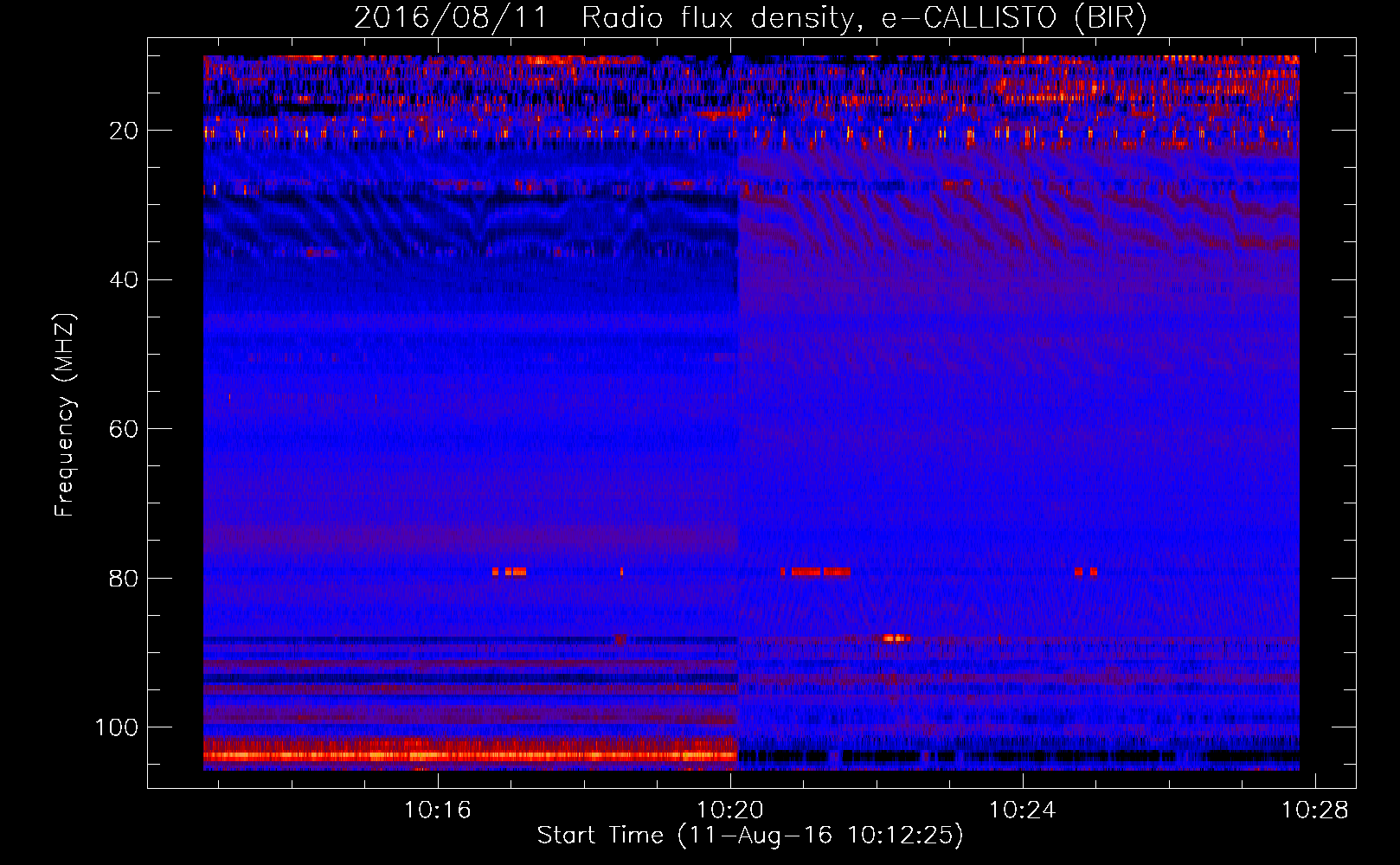The image size is (1400, 865).
Task: Click the "10:24" time tick label
Action: tap(1023, 811)
